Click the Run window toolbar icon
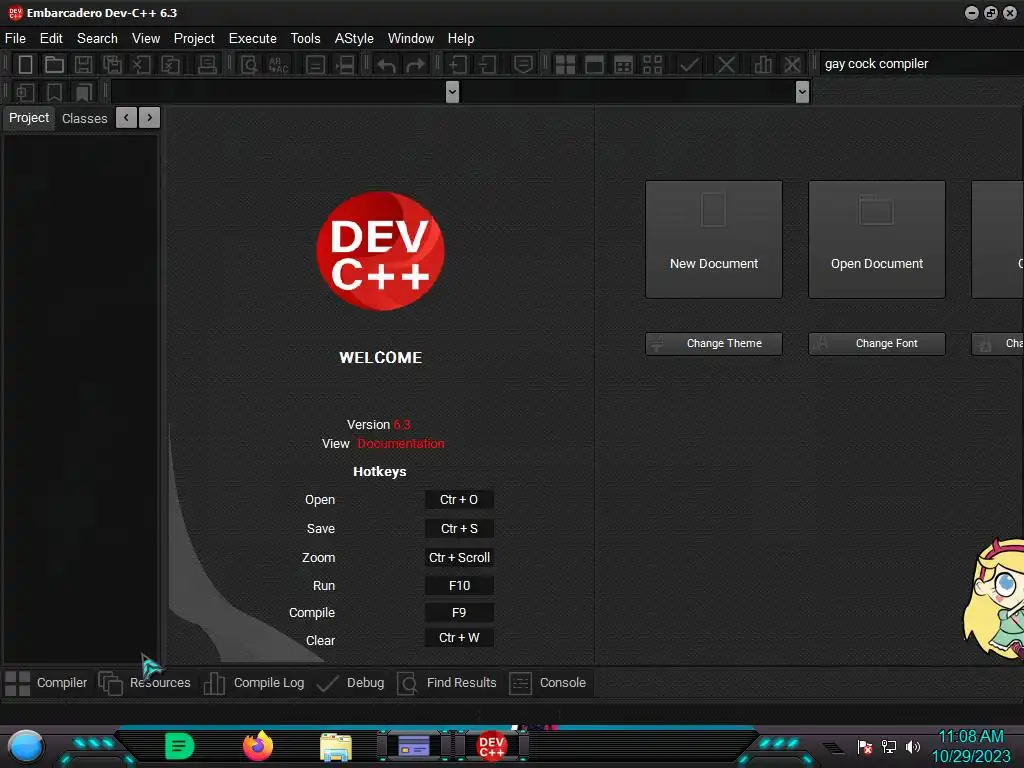1024x768 pixels. pyautogui.click(x=594, y=64)
